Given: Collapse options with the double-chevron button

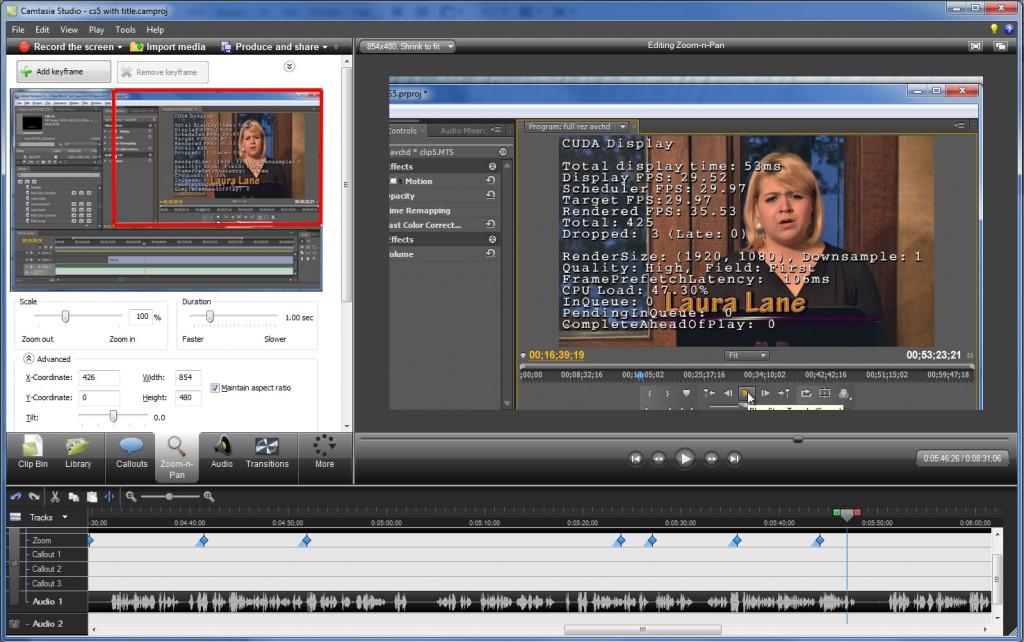Looking at the screenshot, I should [289, 67].
